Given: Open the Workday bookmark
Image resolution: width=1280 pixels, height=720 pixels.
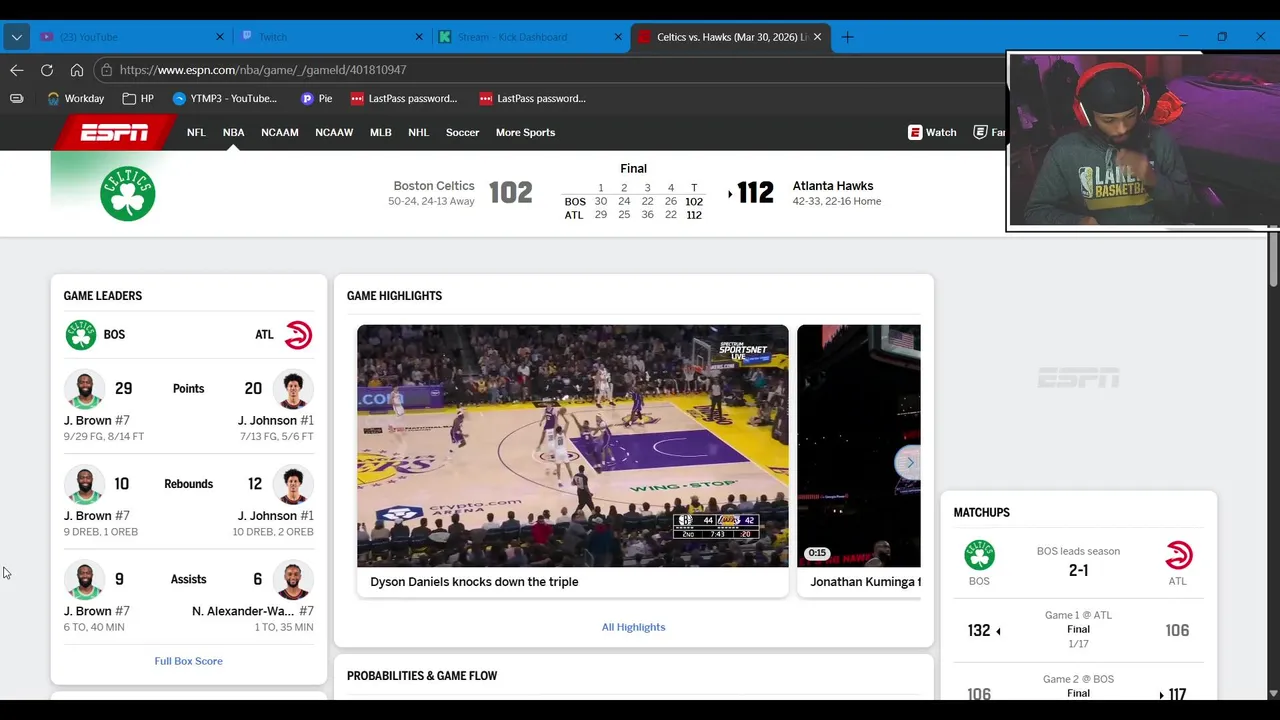Looking at the screenshot, I should (x=76, y=98).
